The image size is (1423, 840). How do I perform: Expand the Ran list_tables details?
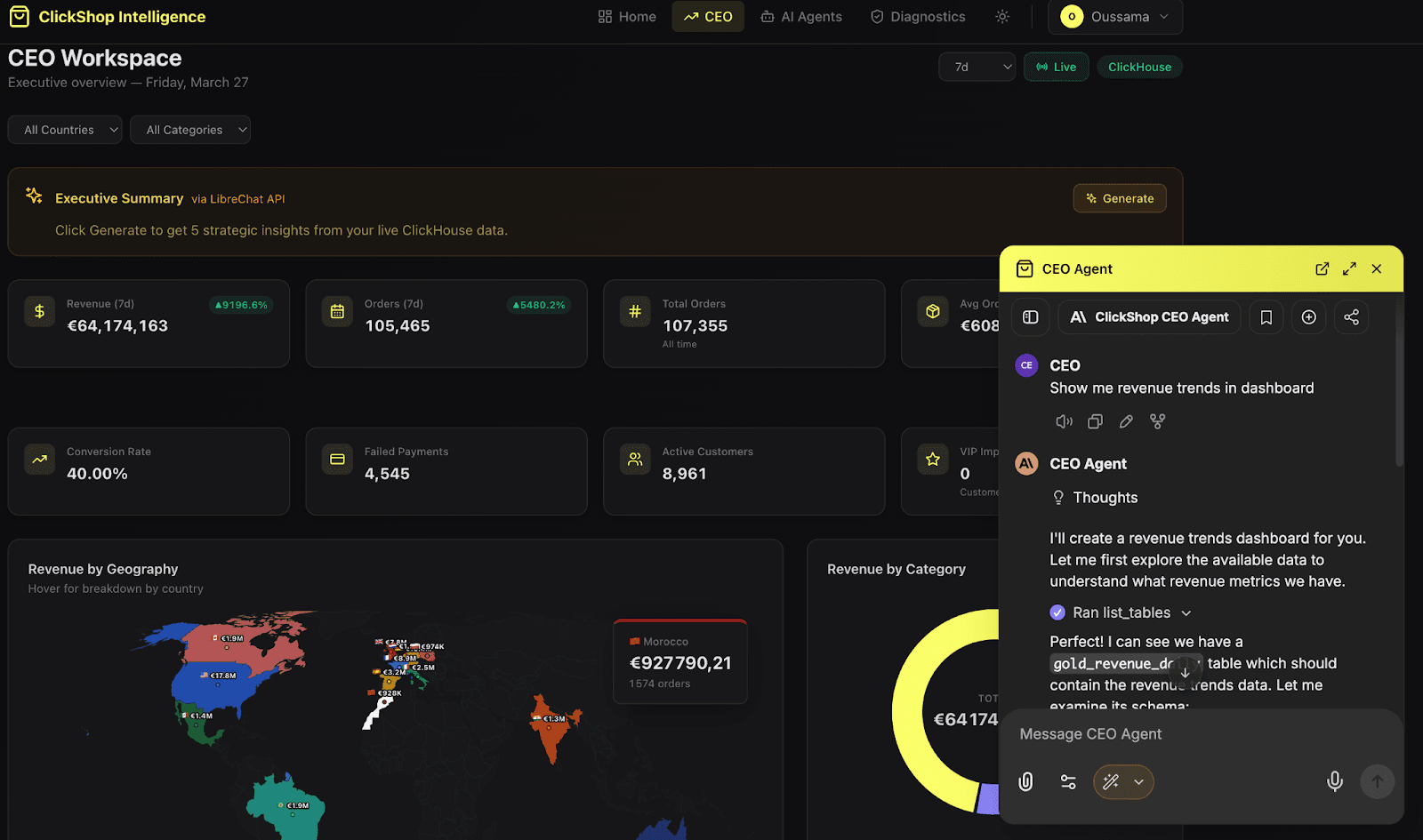tap(1121, 612)
